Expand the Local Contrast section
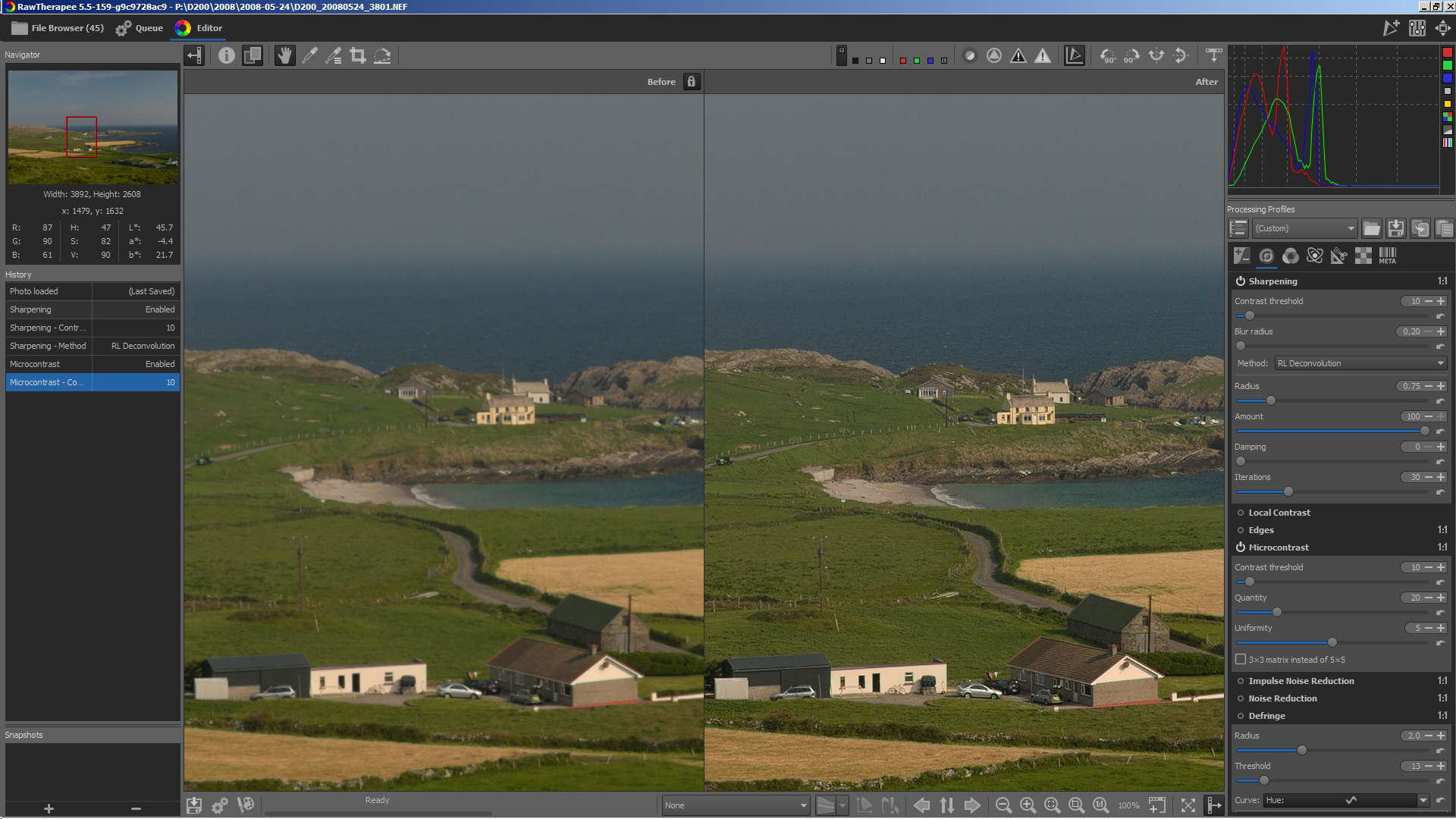 [x=1279, y=513]
